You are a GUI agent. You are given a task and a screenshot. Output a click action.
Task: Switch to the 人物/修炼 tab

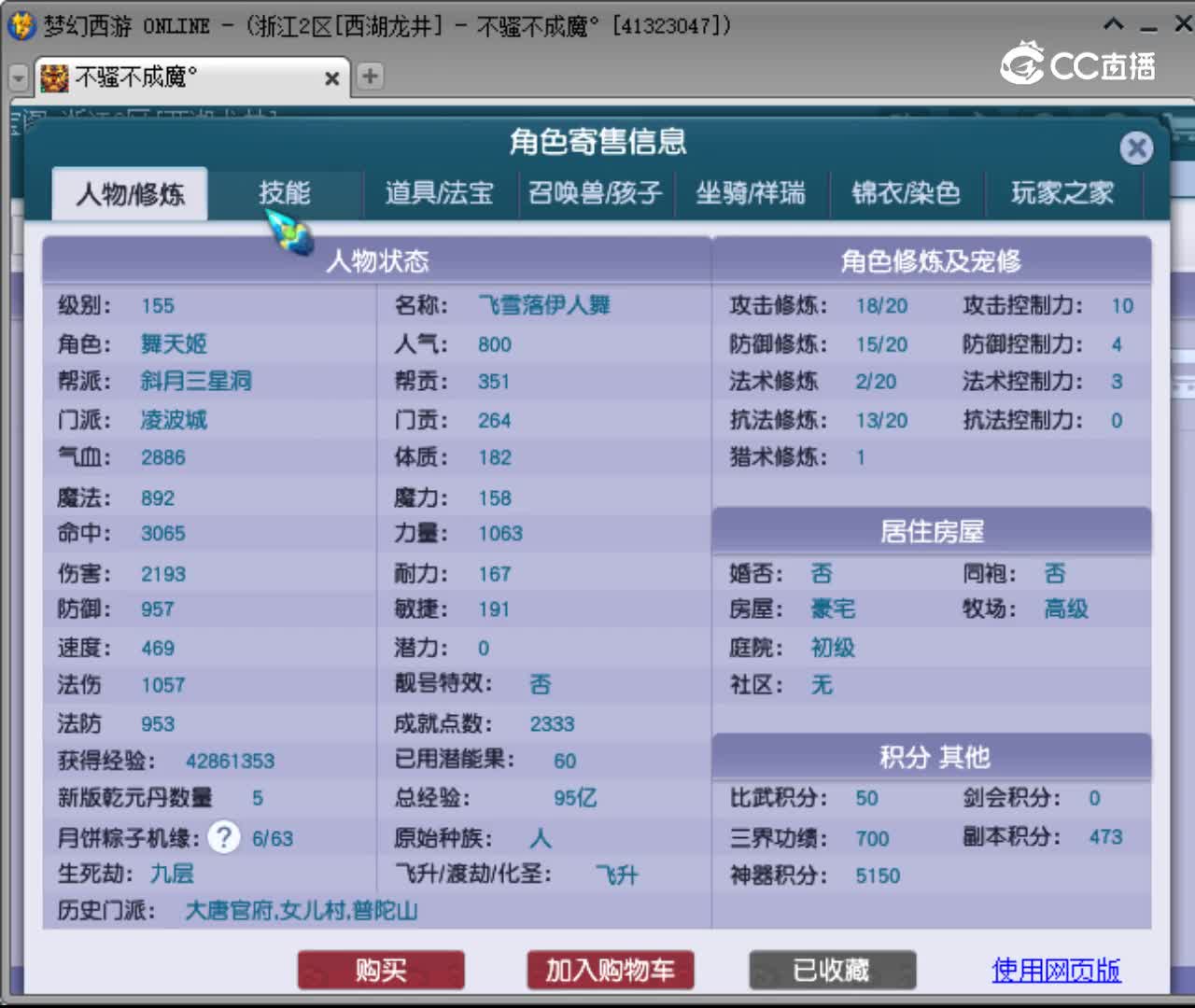coord(130,194)
